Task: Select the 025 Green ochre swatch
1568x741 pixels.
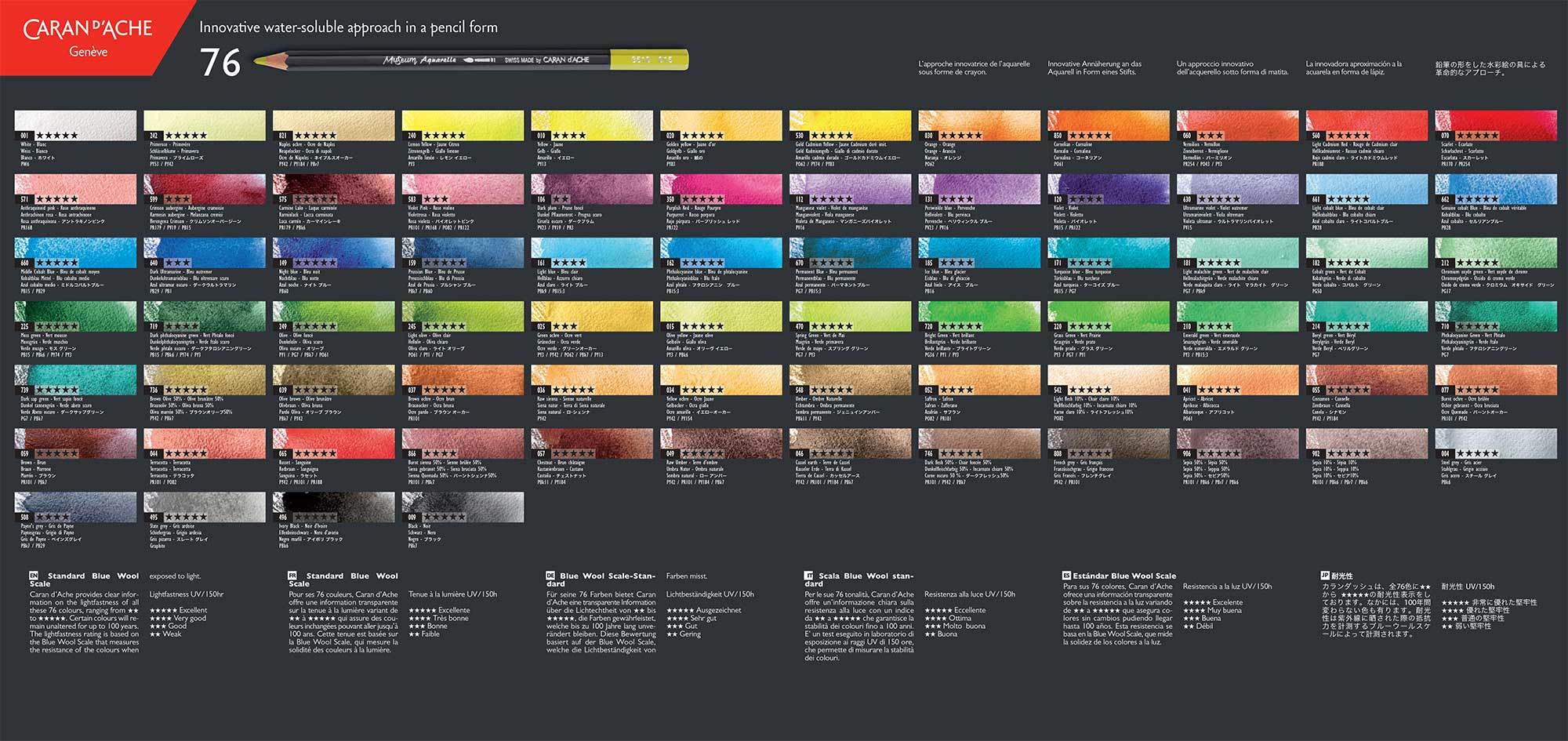Action: click(592, 317)
